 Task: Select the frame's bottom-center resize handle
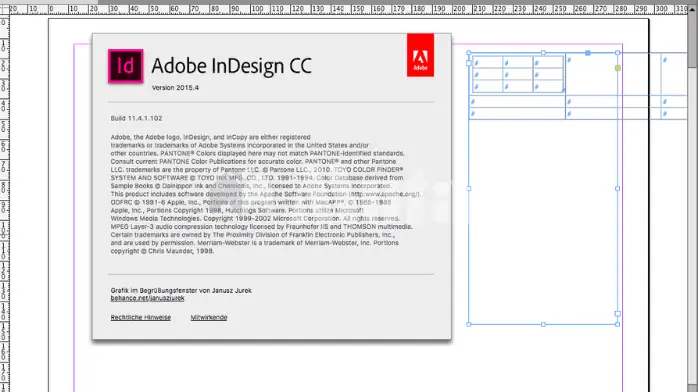click(543, 324)
